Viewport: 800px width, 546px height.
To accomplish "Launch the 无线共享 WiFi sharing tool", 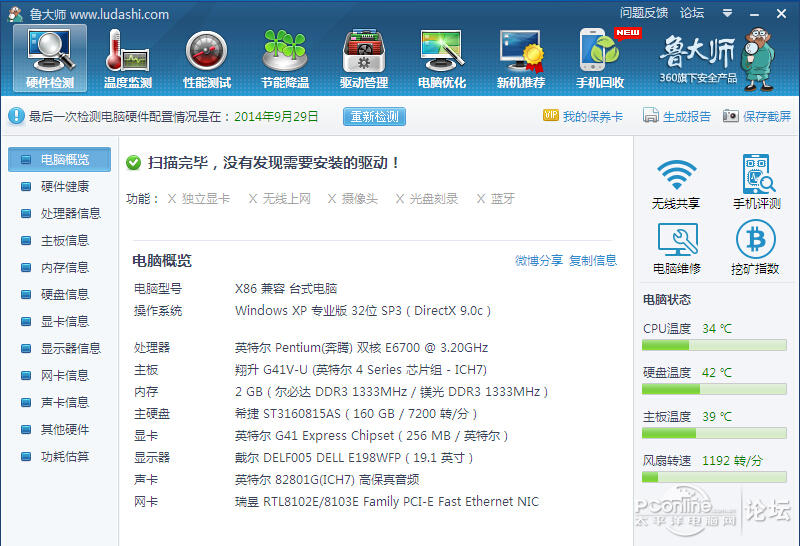I will 676,183.
